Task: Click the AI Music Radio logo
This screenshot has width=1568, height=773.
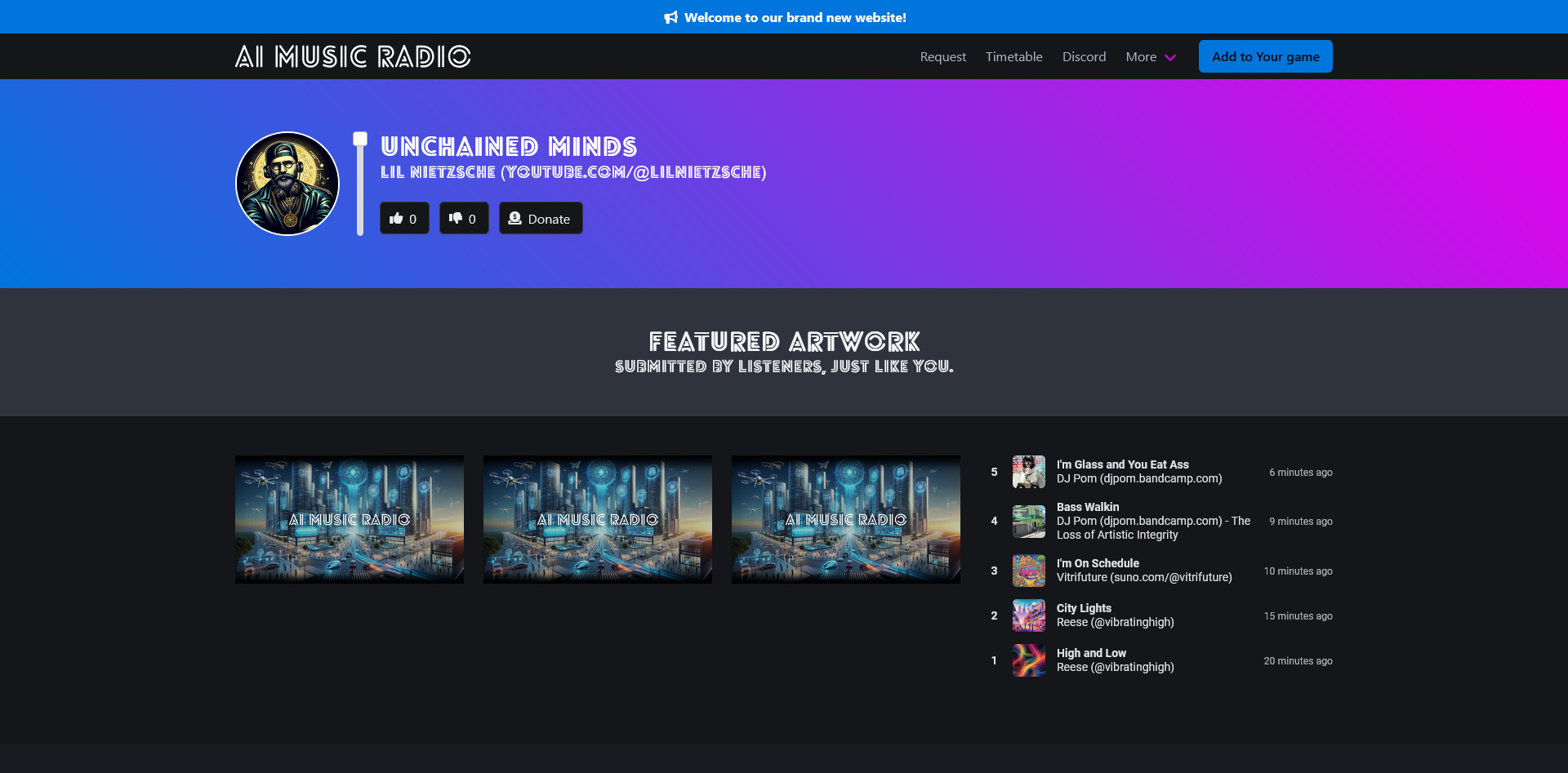Action: (x=353, y=56)
